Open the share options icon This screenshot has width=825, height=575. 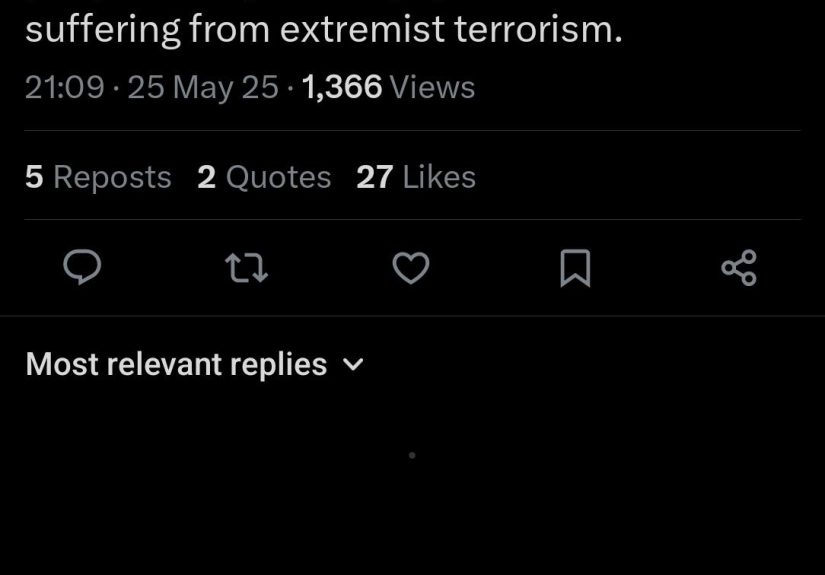pos(739,267)
